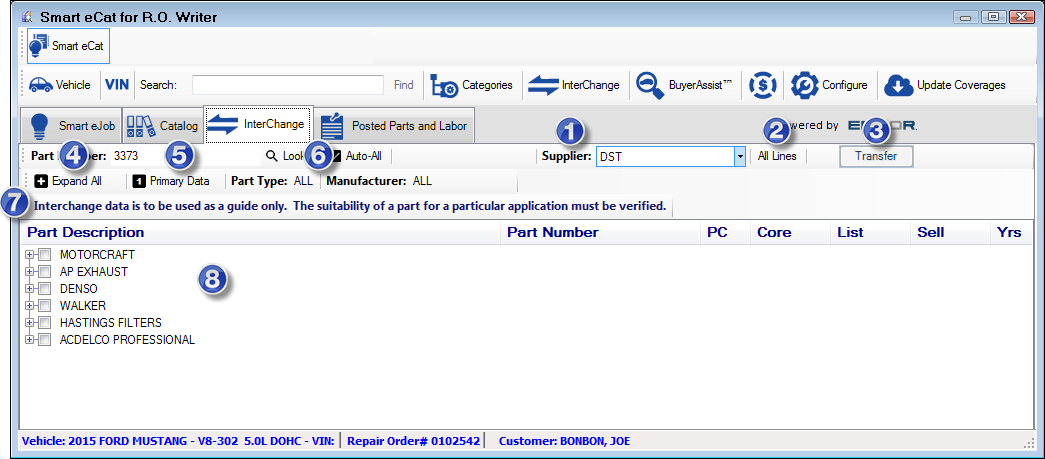This screenshot has width=1045, height=459.
Task: Open Categories from the toolbar
Action: (473, 85)
